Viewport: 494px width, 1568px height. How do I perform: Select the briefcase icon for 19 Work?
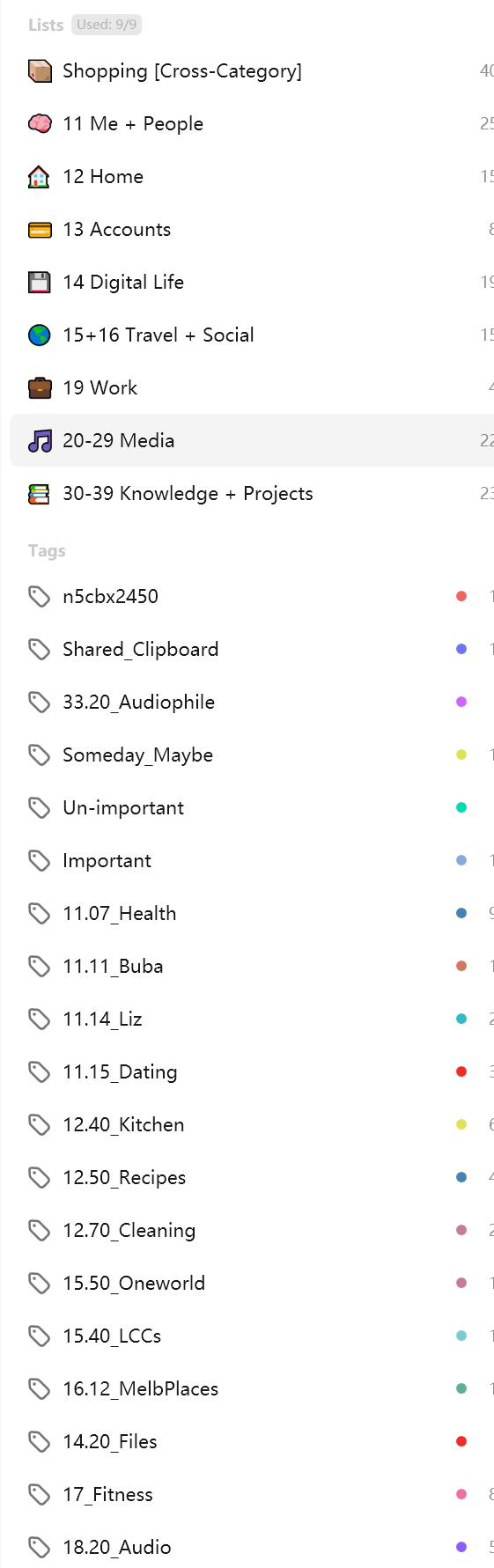point(40,388)
